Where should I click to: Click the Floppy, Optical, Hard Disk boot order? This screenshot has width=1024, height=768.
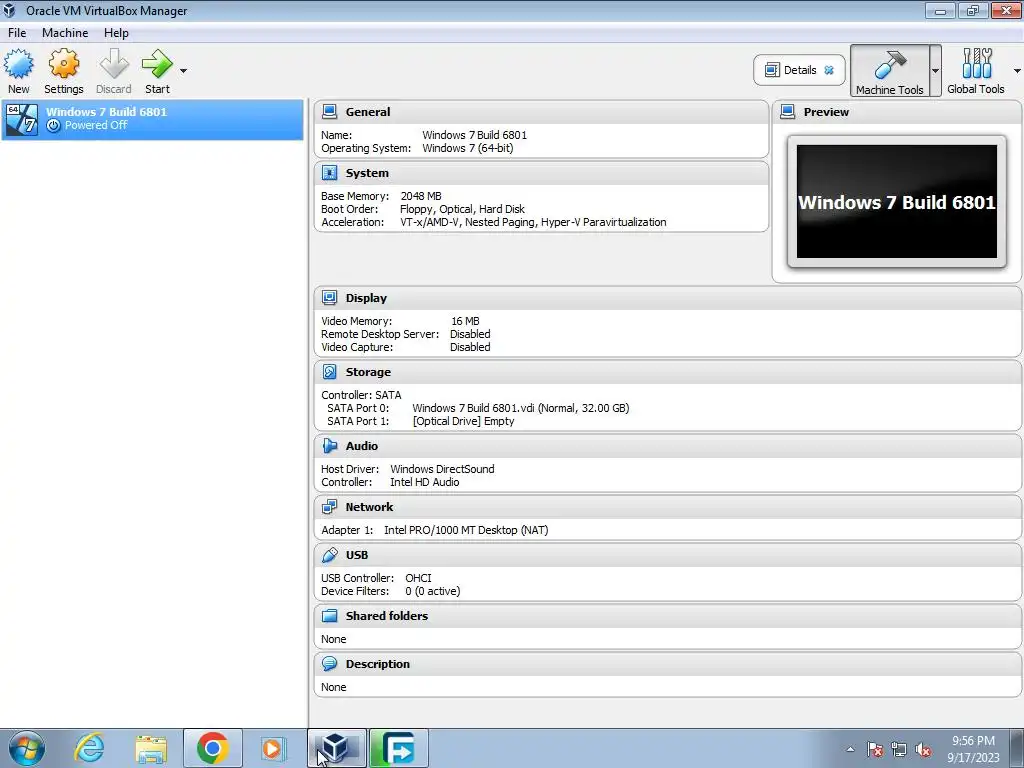click(462, 209)
